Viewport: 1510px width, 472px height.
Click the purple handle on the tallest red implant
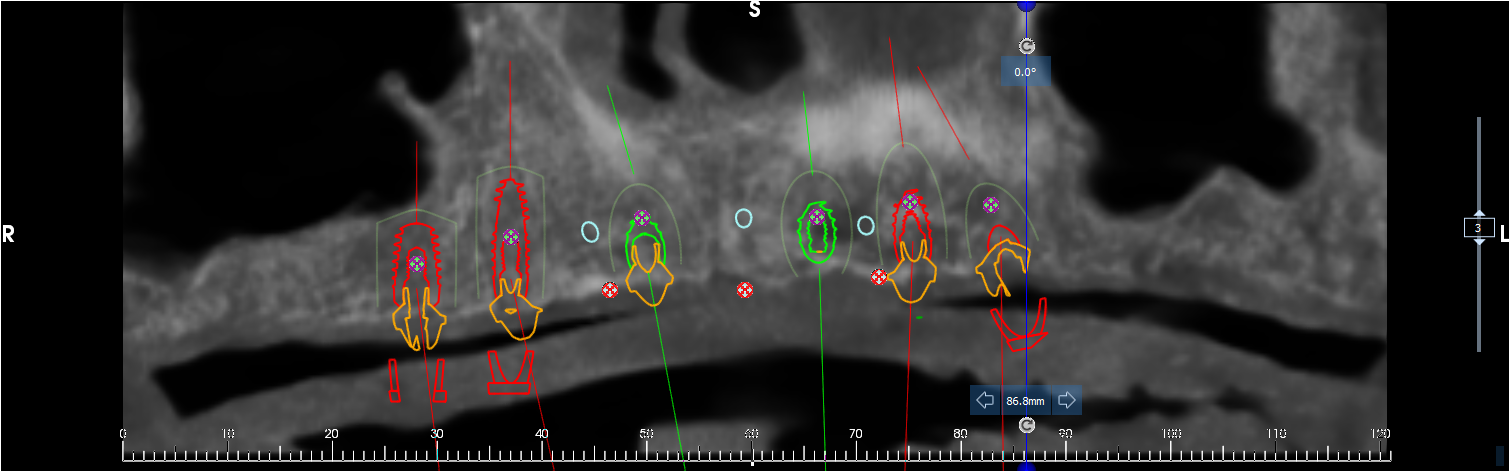pyautogui.click(x=511, y=237)
